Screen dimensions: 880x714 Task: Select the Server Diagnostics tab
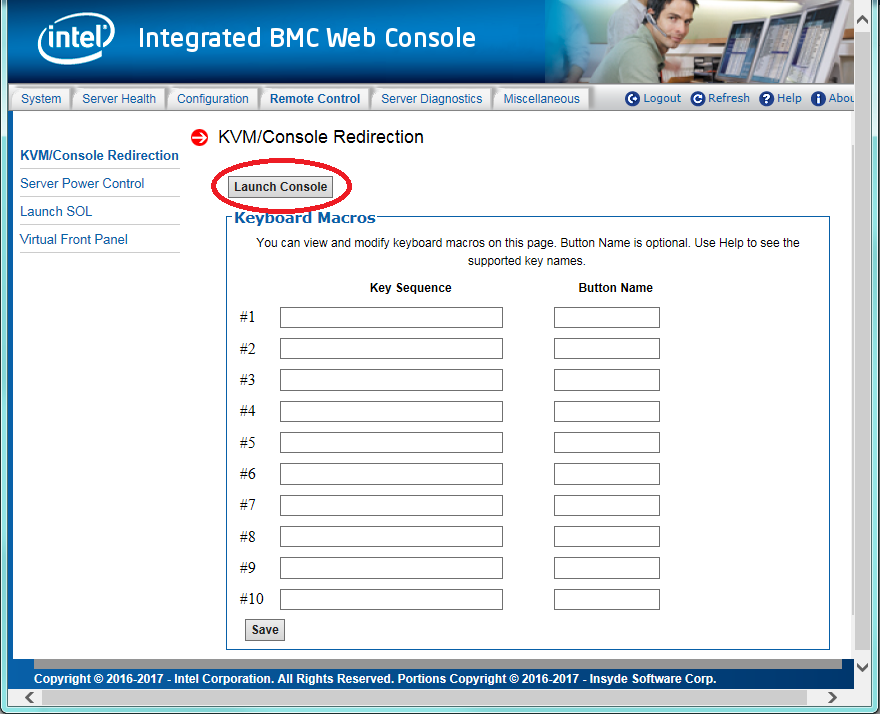(431, 99)
